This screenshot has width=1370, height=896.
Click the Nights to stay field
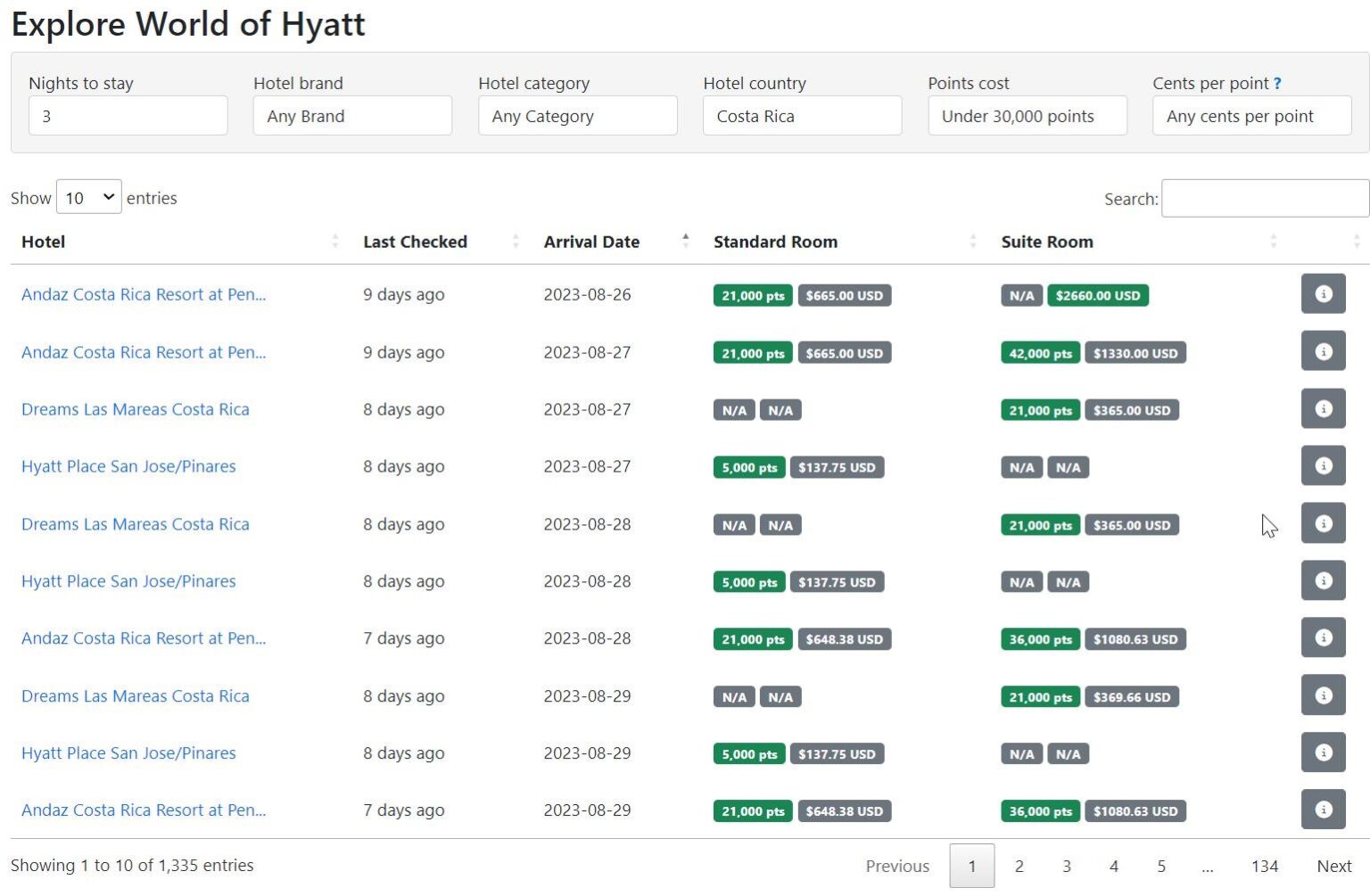pyautogui.click(x=128, y=116)
